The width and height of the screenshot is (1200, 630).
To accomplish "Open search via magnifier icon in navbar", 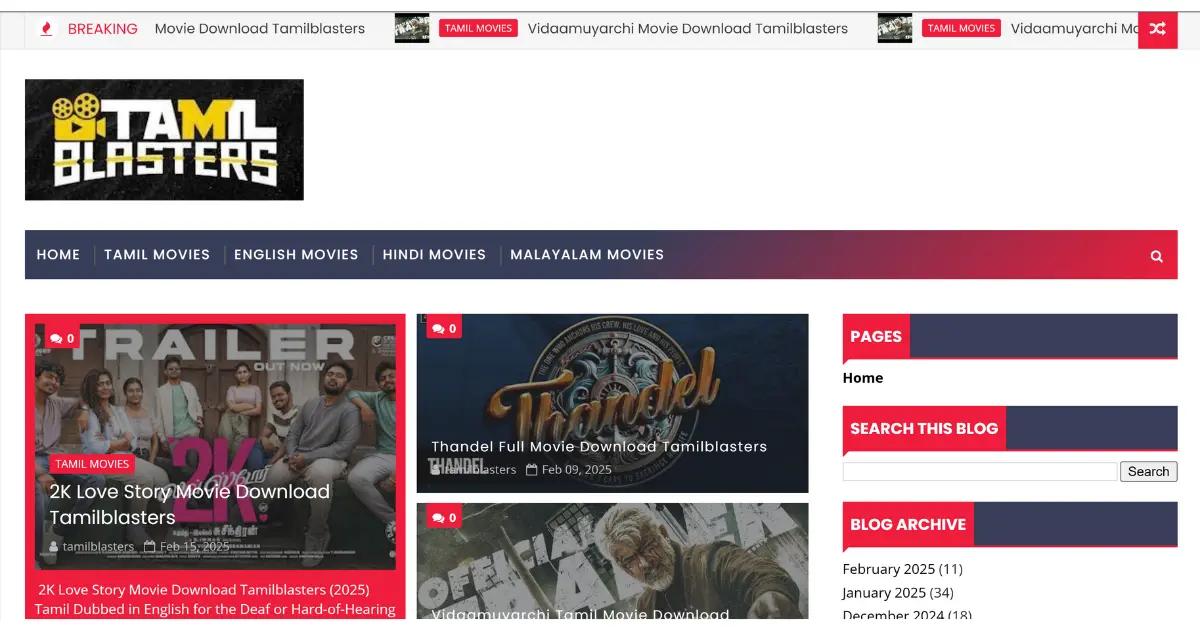I will [1156, 256].
